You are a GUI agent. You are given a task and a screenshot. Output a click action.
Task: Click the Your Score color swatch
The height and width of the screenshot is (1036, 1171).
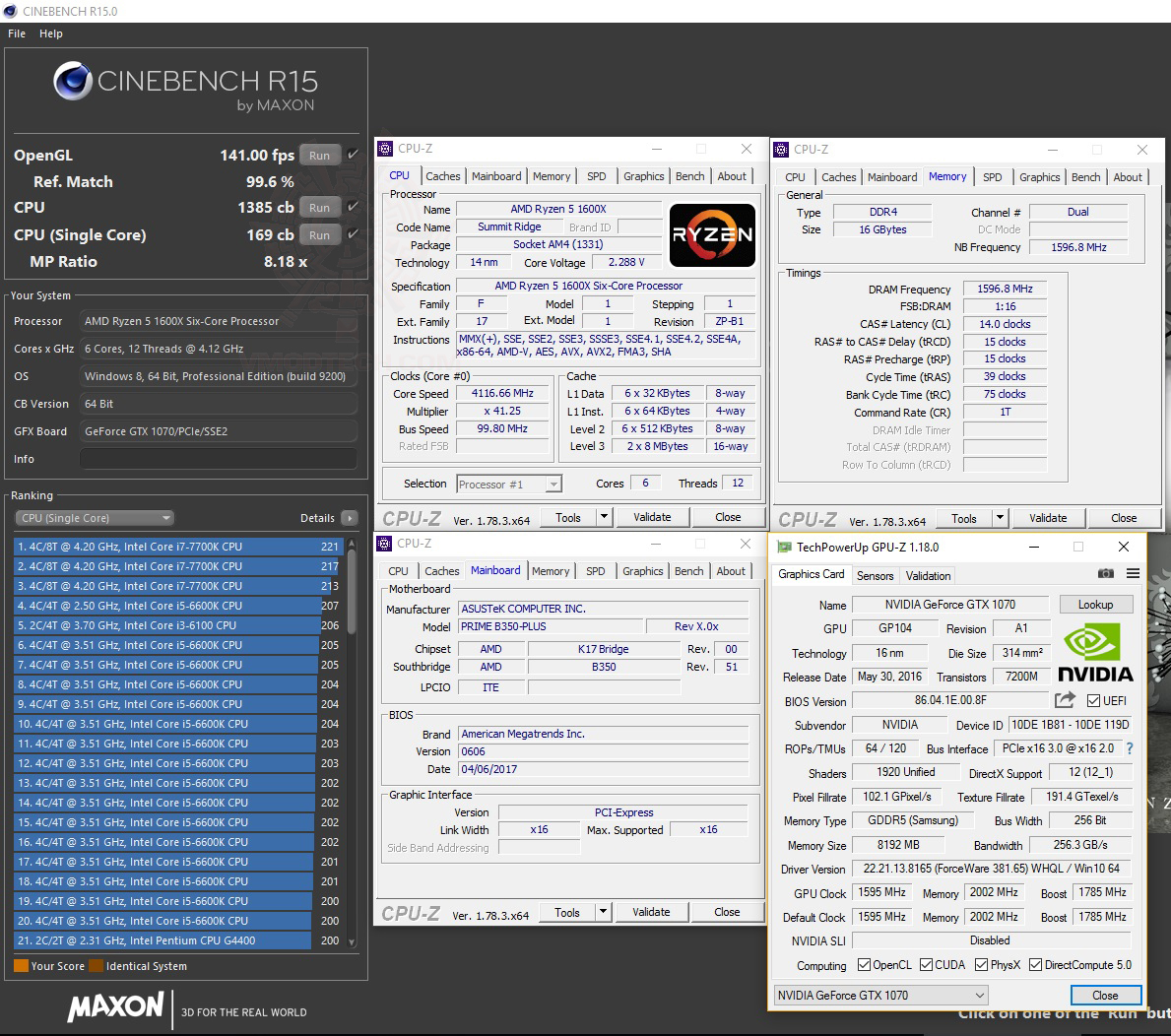pyautogui.click(x=23, y=966)
